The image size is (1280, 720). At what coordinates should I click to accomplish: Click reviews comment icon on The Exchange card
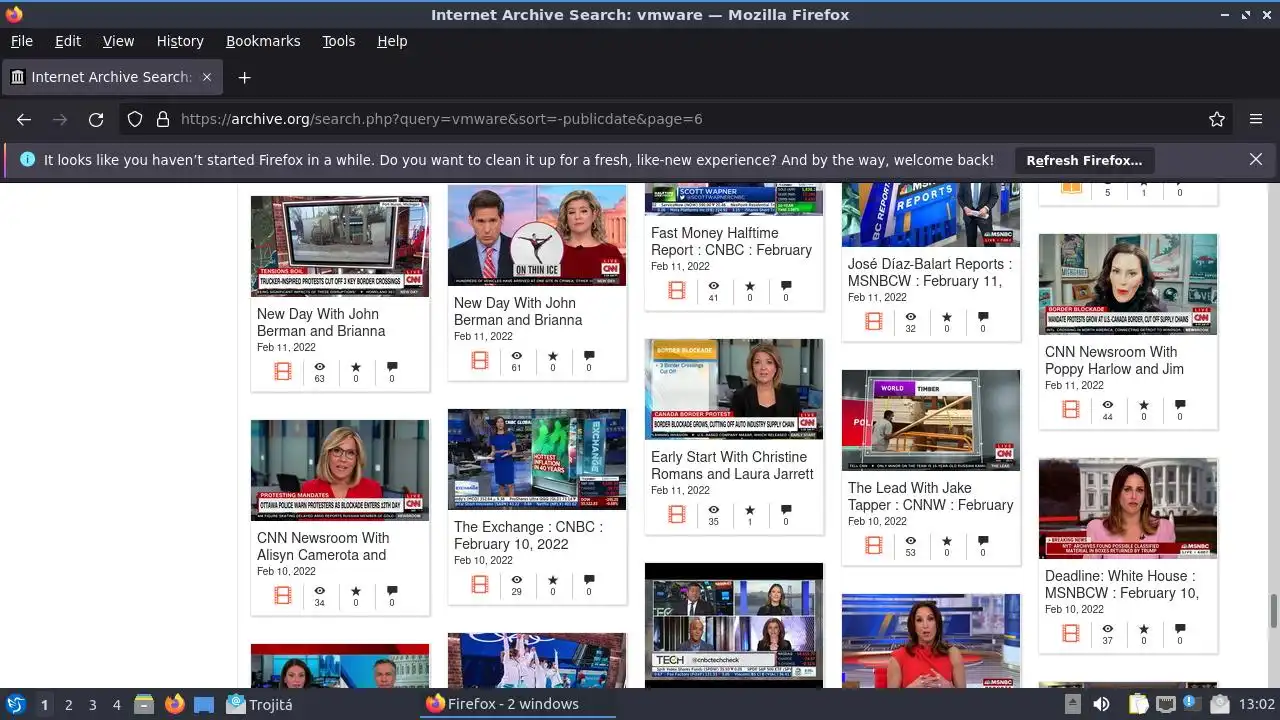pyautogui.click(x=589, y=580)
